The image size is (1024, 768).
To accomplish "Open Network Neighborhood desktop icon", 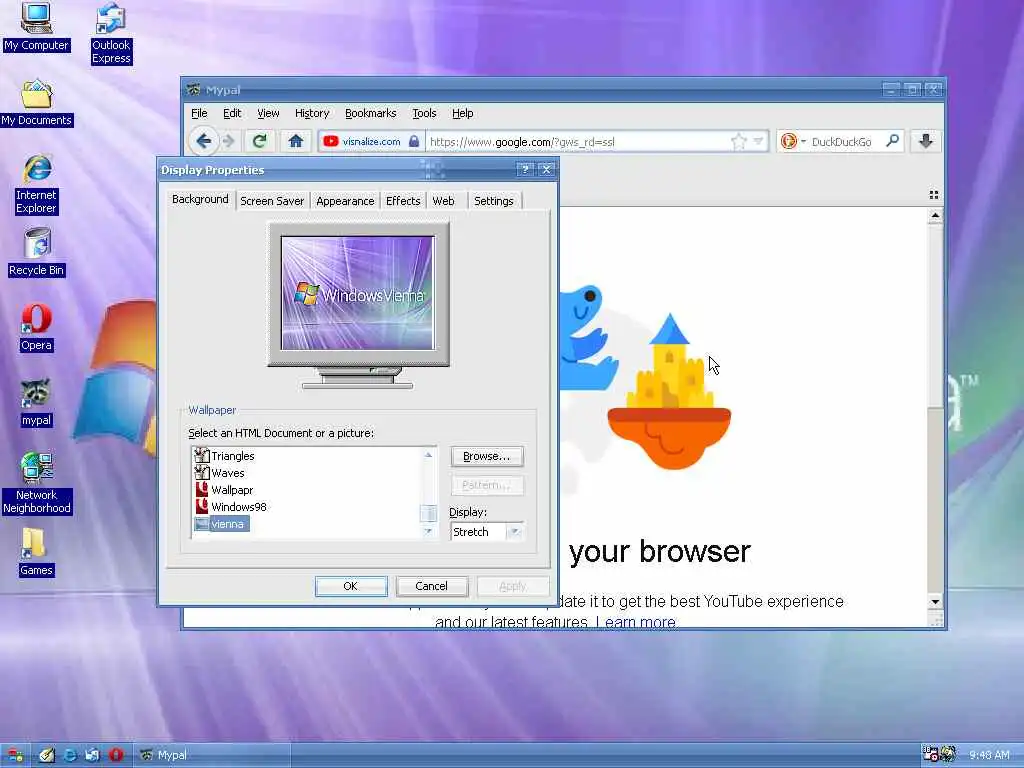I will [37, 483].
